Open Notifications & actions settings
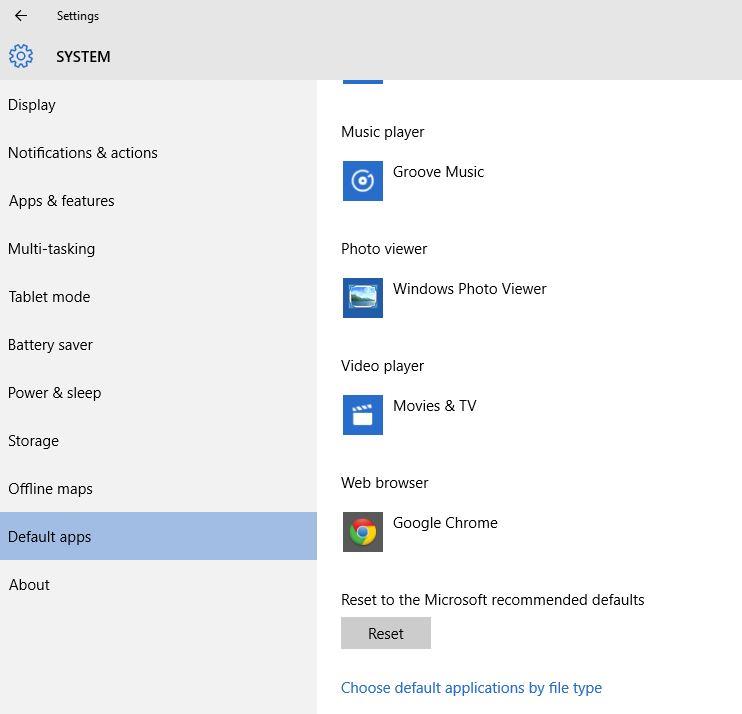742x714 pixels. [158, 153]
